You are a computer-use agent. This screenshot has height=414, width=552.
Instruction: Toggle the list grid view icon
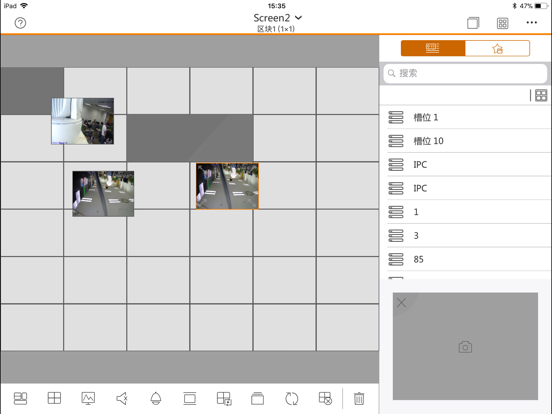[x=541, y=95]
